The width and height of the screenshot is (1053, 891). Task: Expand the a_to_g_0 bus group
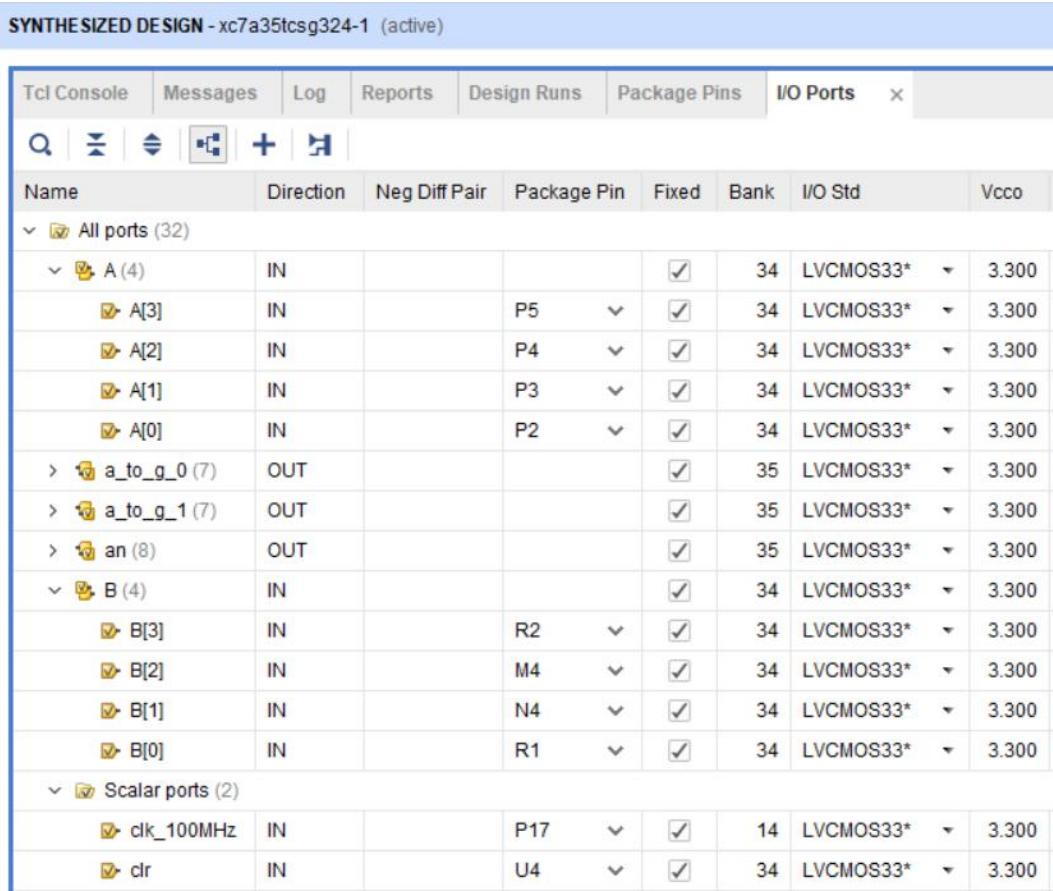click(x=56, y=470)
